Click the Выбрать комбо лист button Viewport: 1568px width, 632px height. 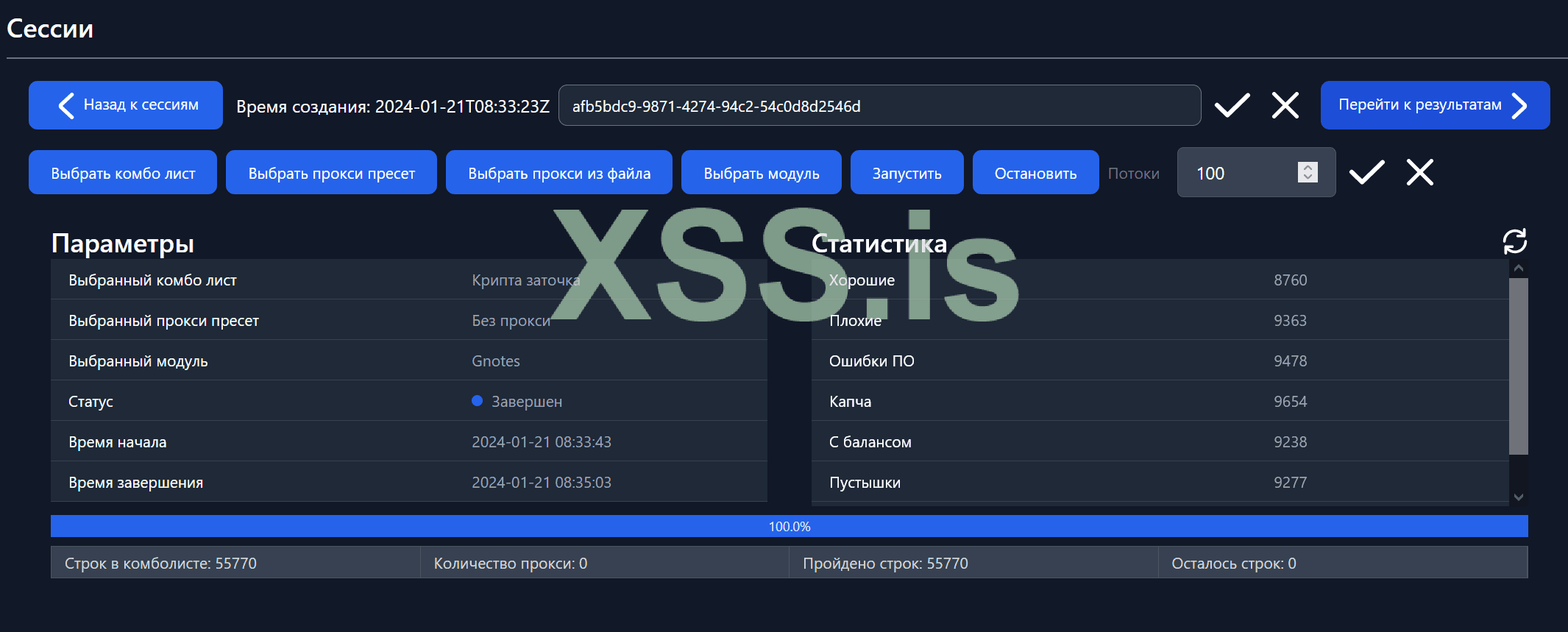123,172
